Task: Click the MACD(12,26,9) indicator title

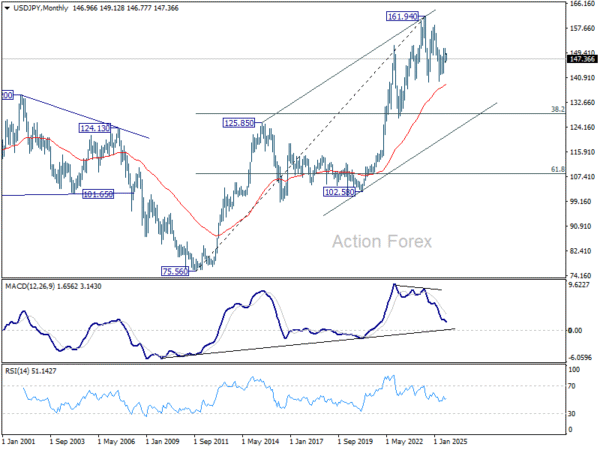Action: coord(30,287)
